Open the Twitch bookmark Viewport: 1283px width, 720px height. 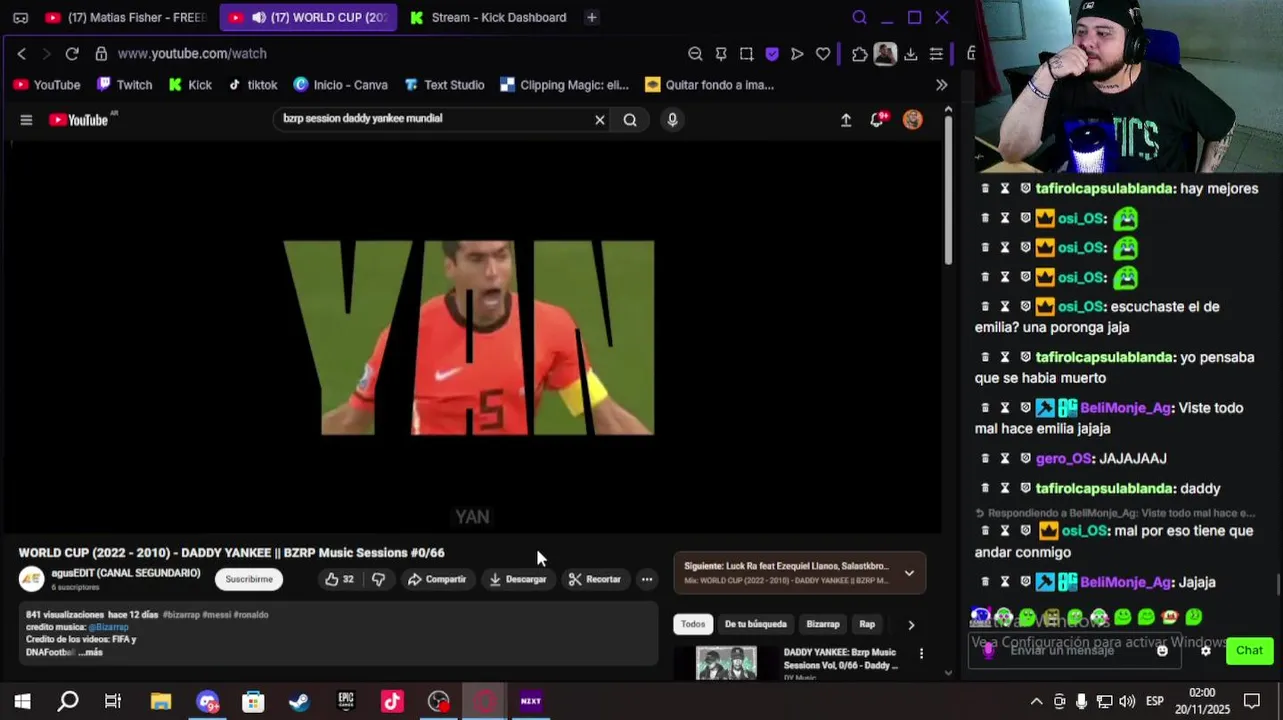(x=125, y=85)
